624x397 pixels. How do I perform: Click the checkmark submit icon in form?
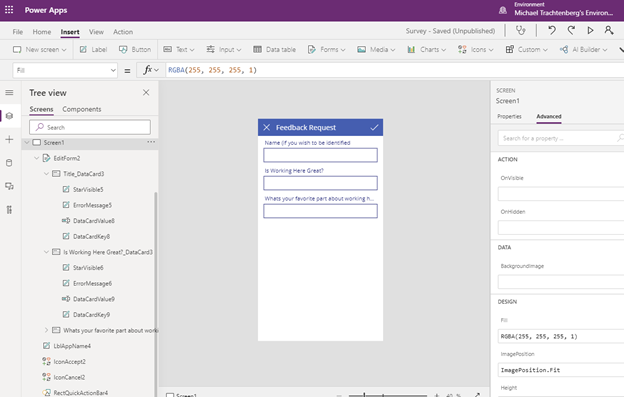pyautogui.click(x=374, y=127)
